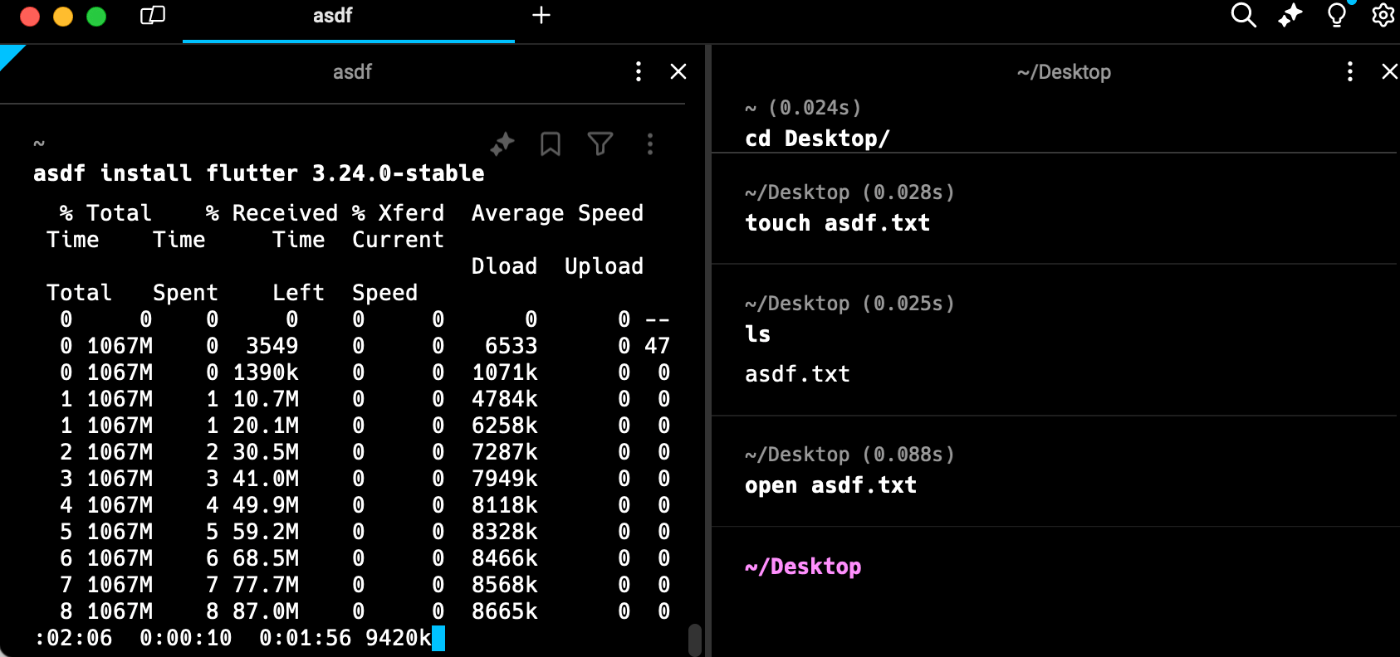Click the ~/Desktop pane title
The height and width of the screenshot is (657, 1400).
pos(1064,72)
